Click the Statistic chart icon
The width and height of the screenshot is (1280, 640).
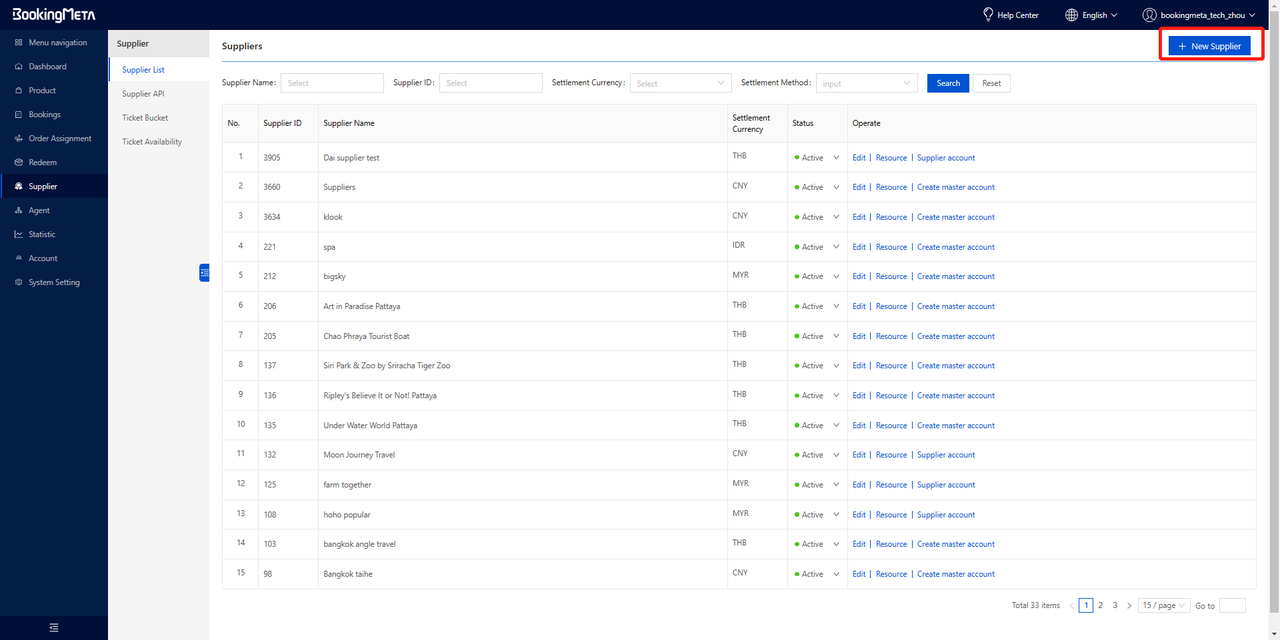[x=19, y=235]
